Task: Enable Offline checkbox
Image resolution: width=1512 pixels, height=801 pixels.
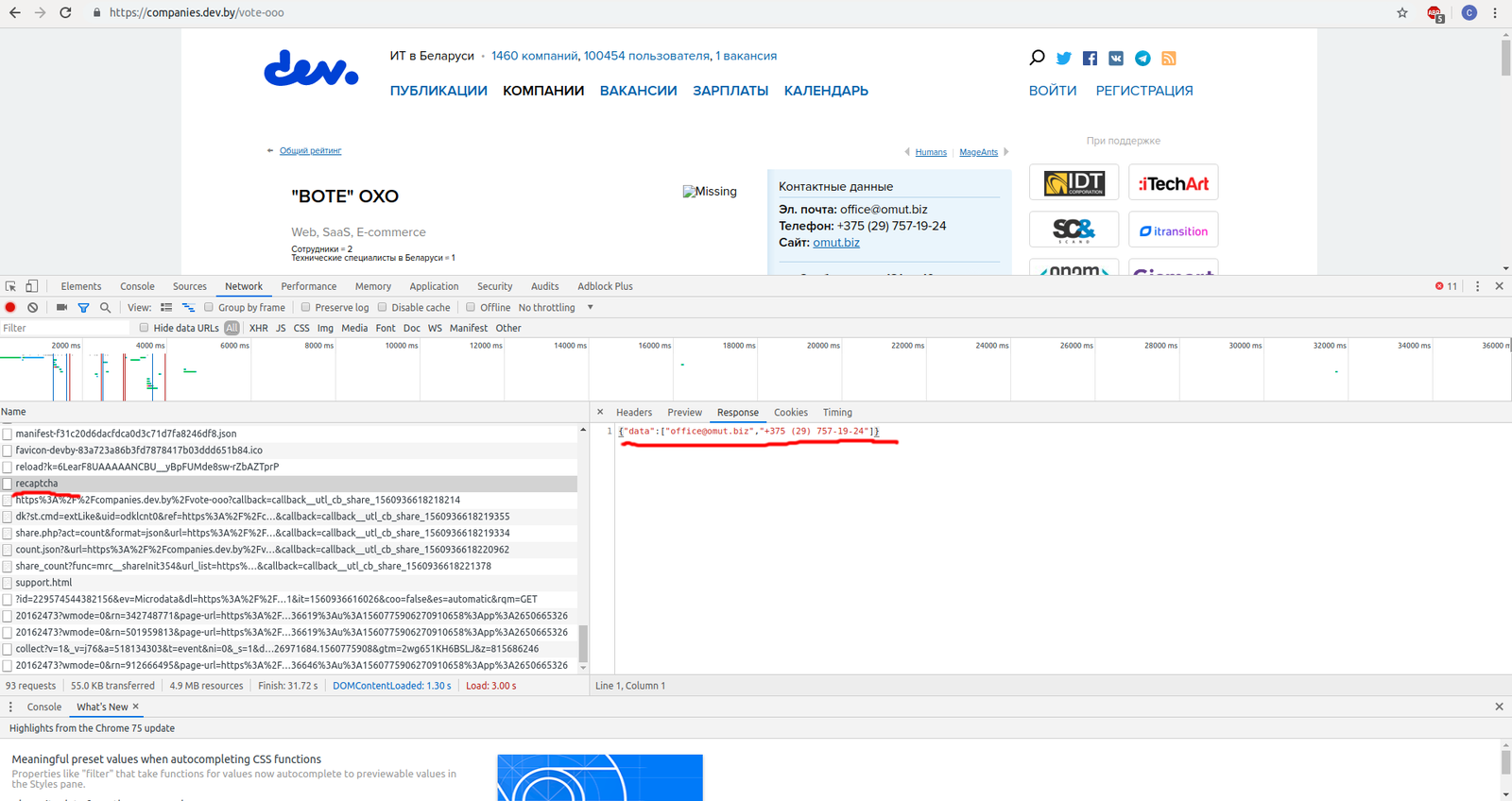Action: [x=471, y=307]
